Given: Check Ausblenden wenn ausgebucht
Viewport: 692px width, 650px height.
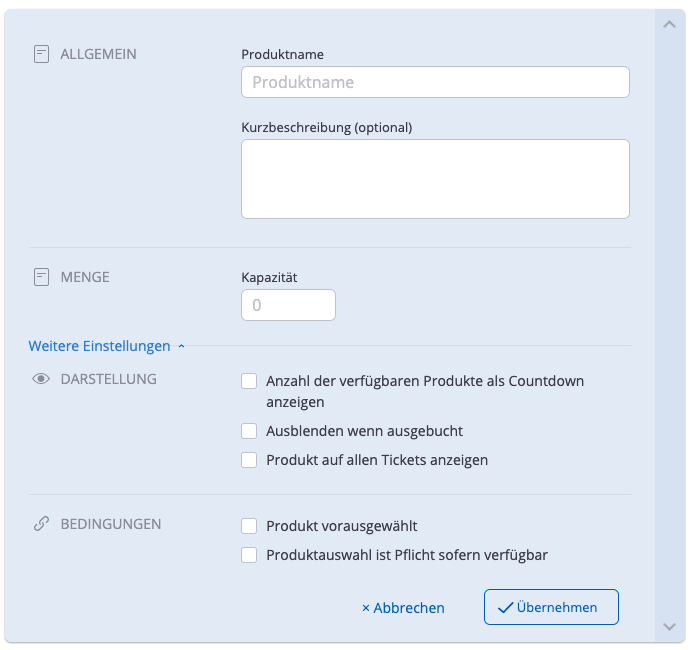Looking at the screenshot, I should coord(250,431).
